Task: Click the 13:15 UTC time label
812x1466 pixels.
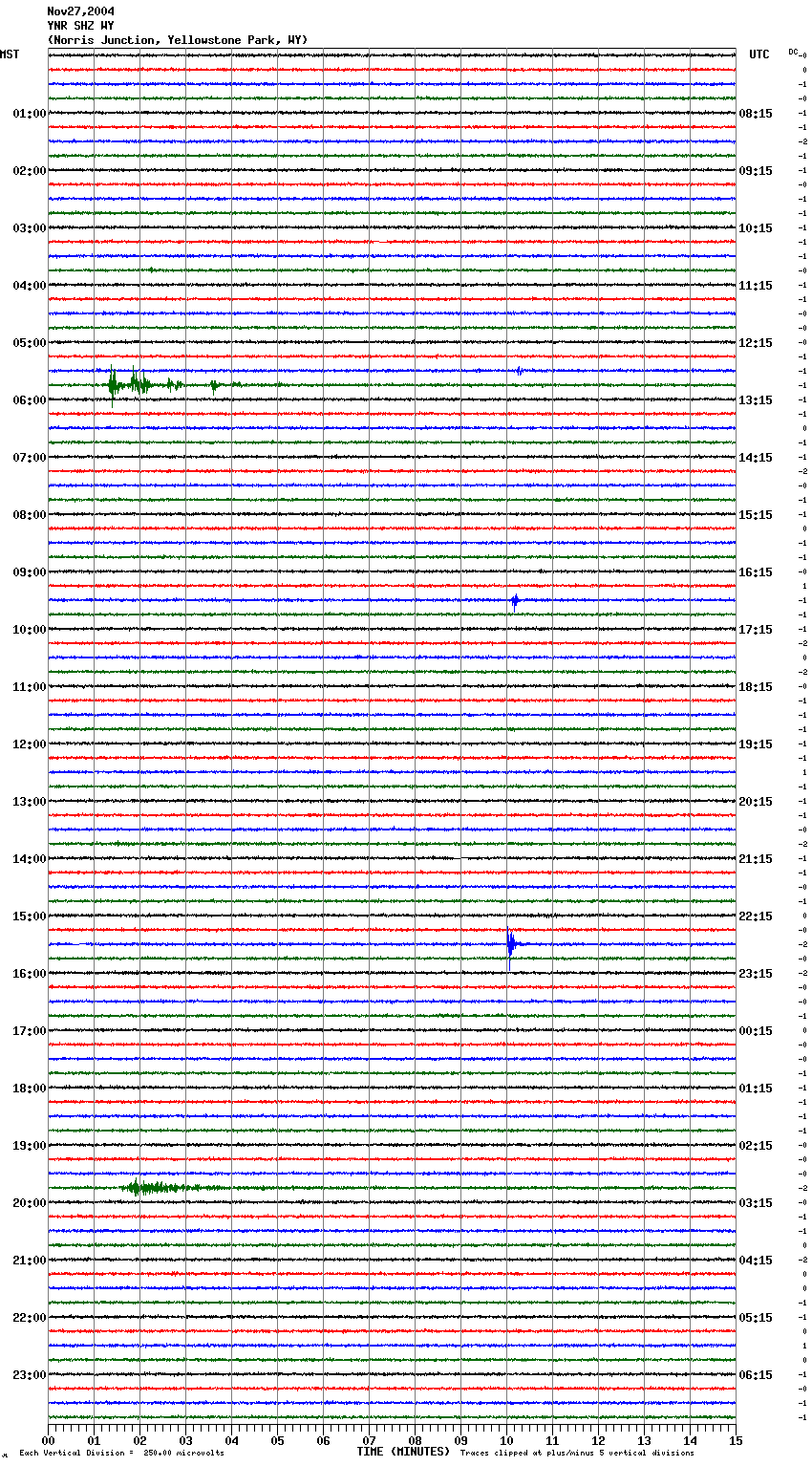Action: click(756, 400)
